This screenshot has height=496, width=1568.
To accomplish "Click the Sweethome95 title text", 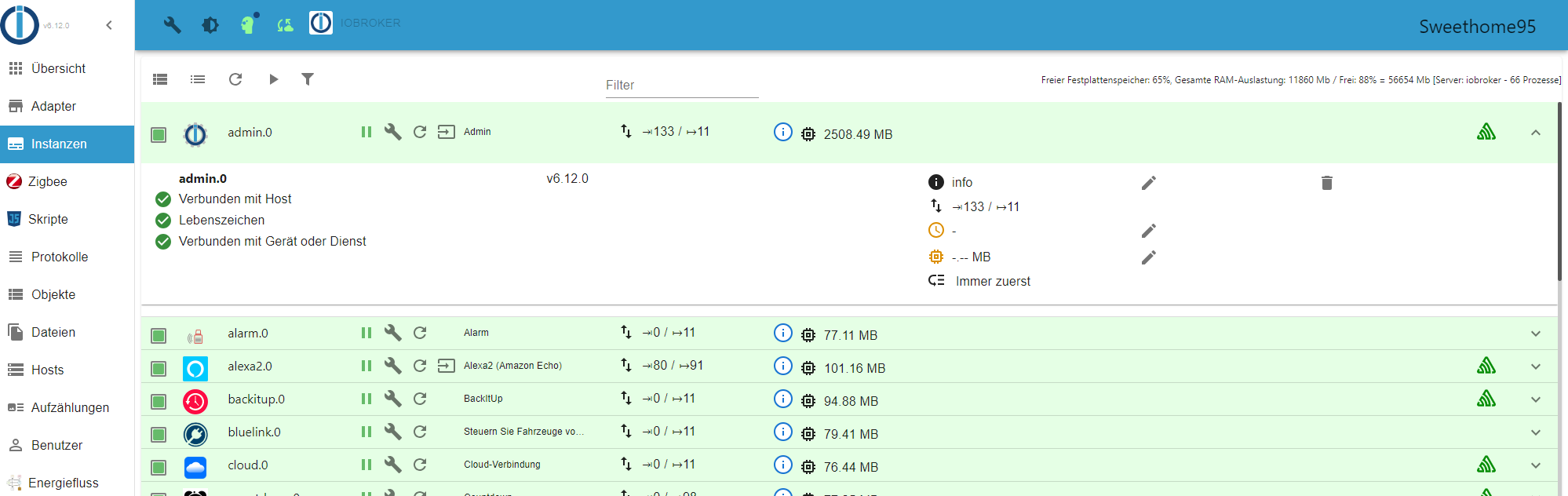I will point(1477,27).
